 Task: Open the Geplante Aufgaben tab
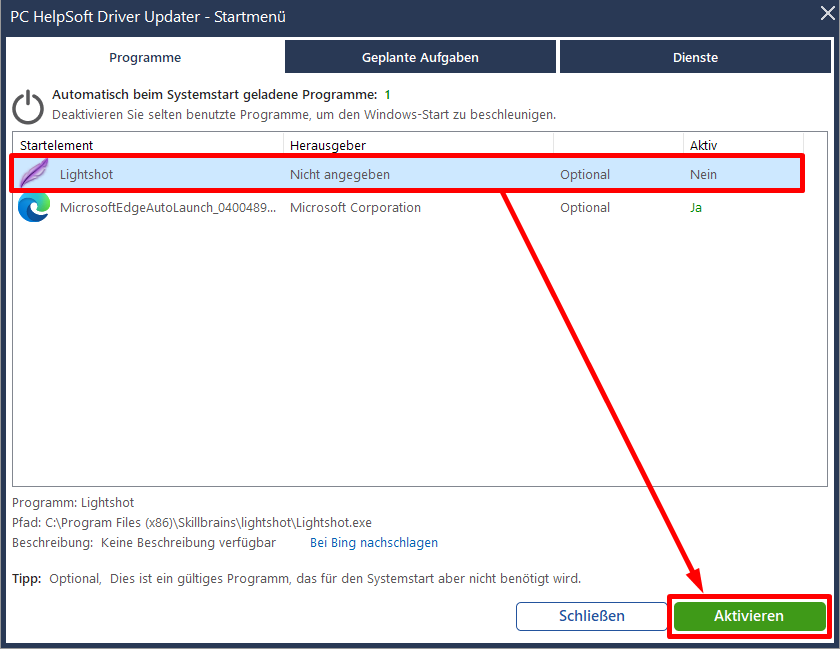pyautogui.click(x=420, y=57)
